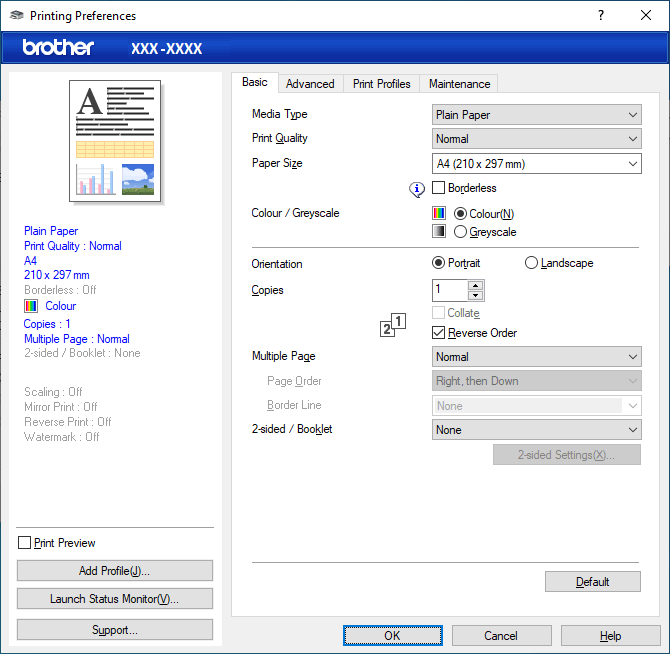Select the Colour(N) radio button
Screen dimensions: 670x654
pyautogui.click(x=460, y=213)
